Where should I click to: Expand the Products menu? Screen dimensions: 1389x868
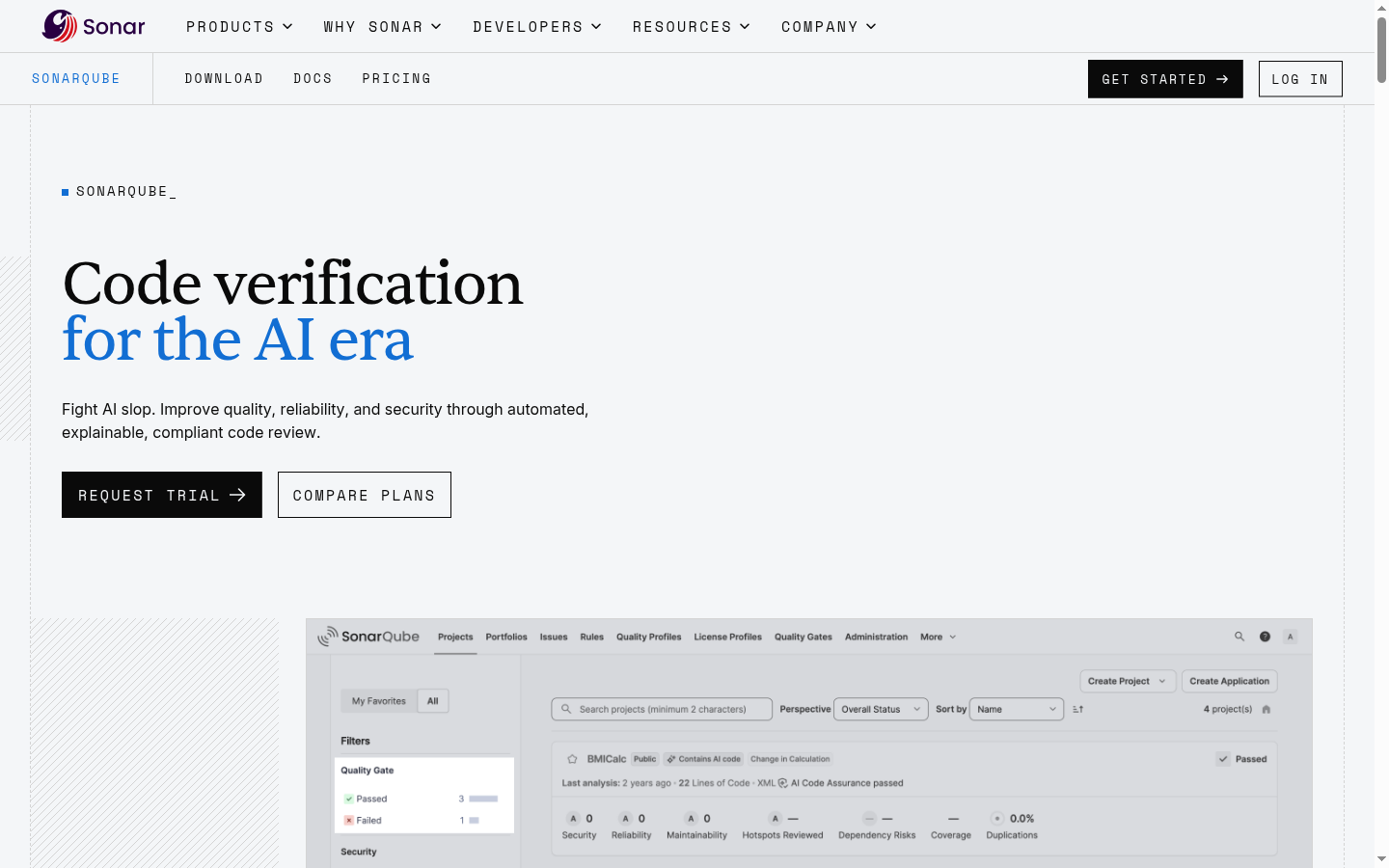tap(239, 27)
